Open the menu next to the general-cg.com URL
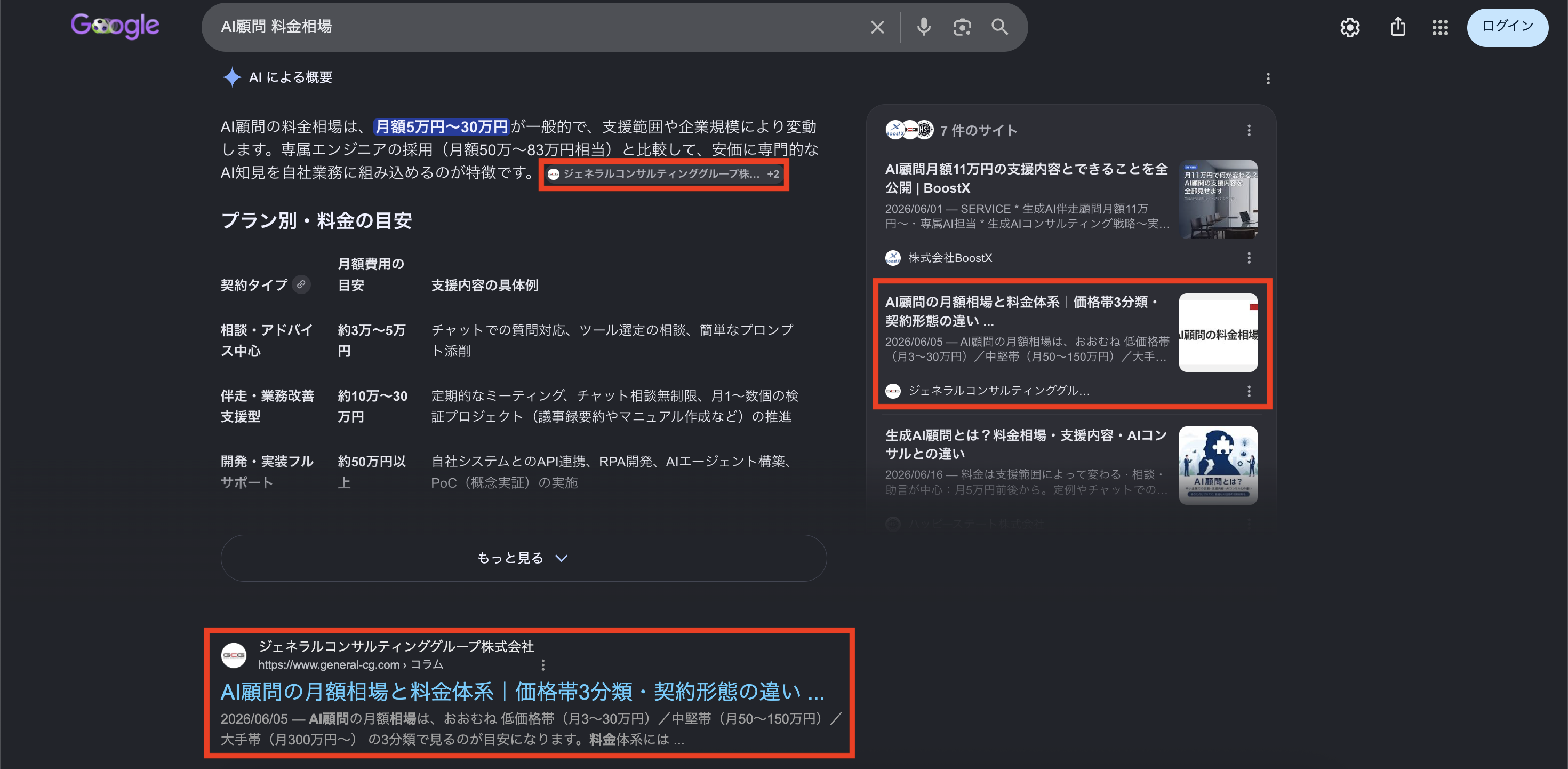 [543, 665]
